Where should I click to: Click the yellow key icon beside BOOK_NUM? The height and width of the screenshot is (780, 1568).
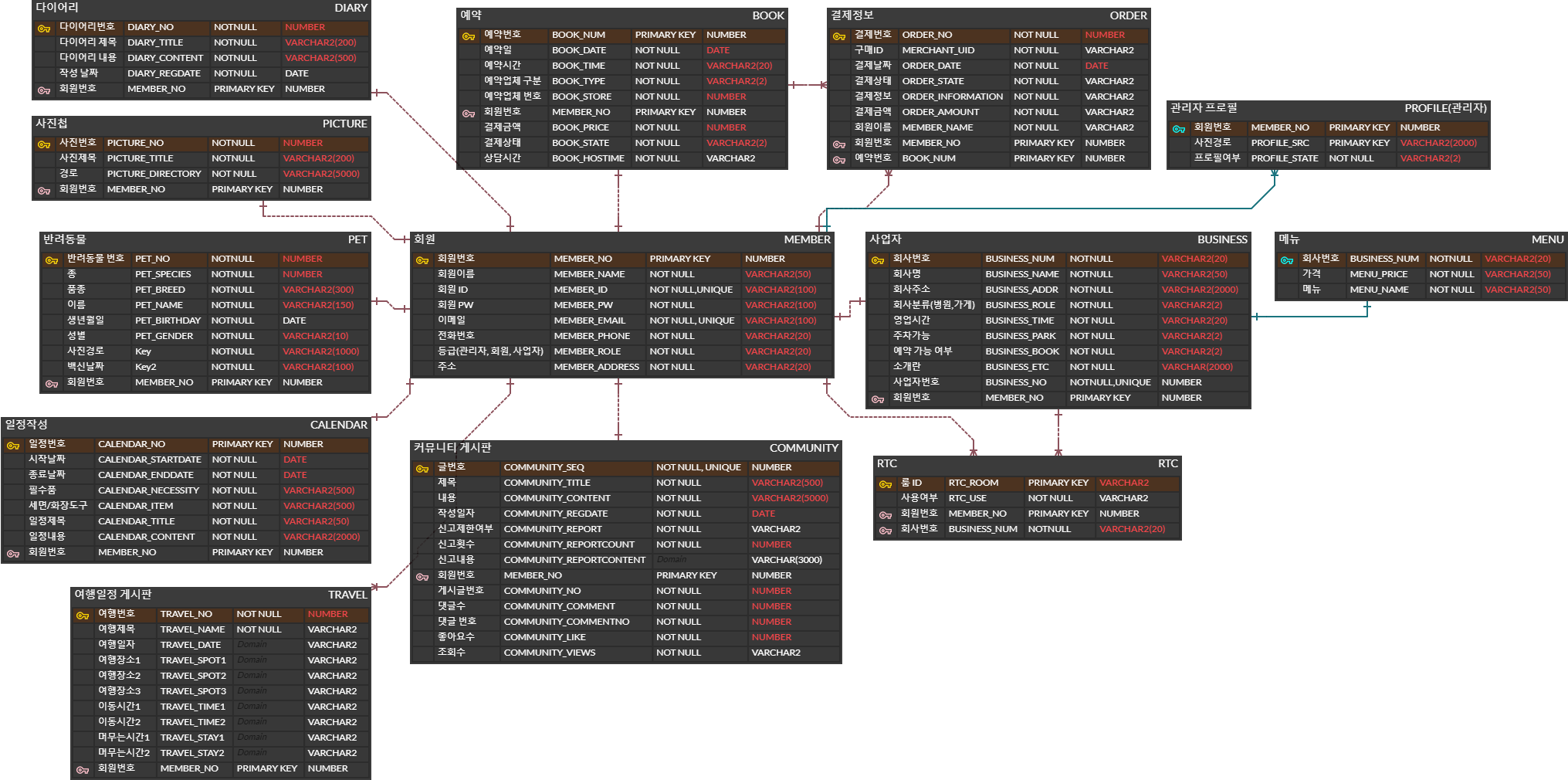click(469, 36)
